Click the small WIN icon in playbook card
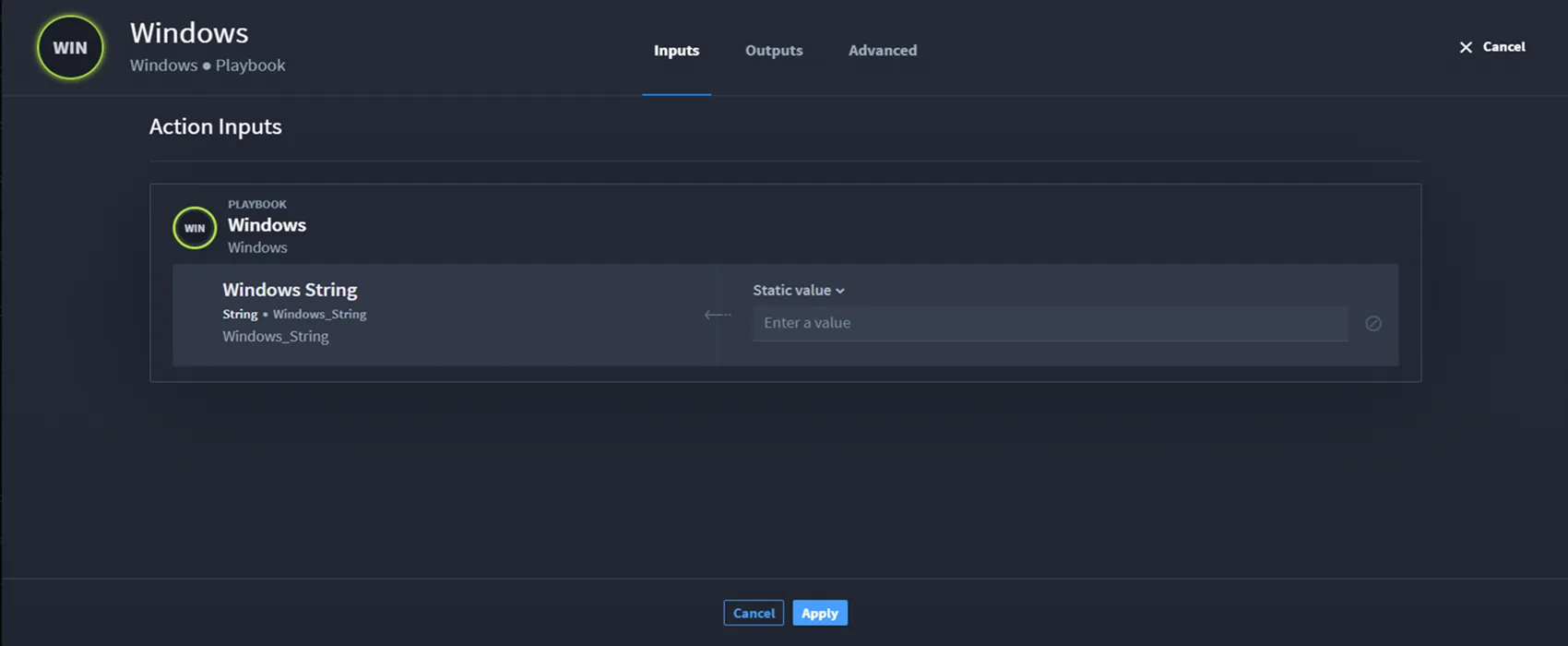The height and width of the screenshot is (646, 1568). (x=195, y=228)
